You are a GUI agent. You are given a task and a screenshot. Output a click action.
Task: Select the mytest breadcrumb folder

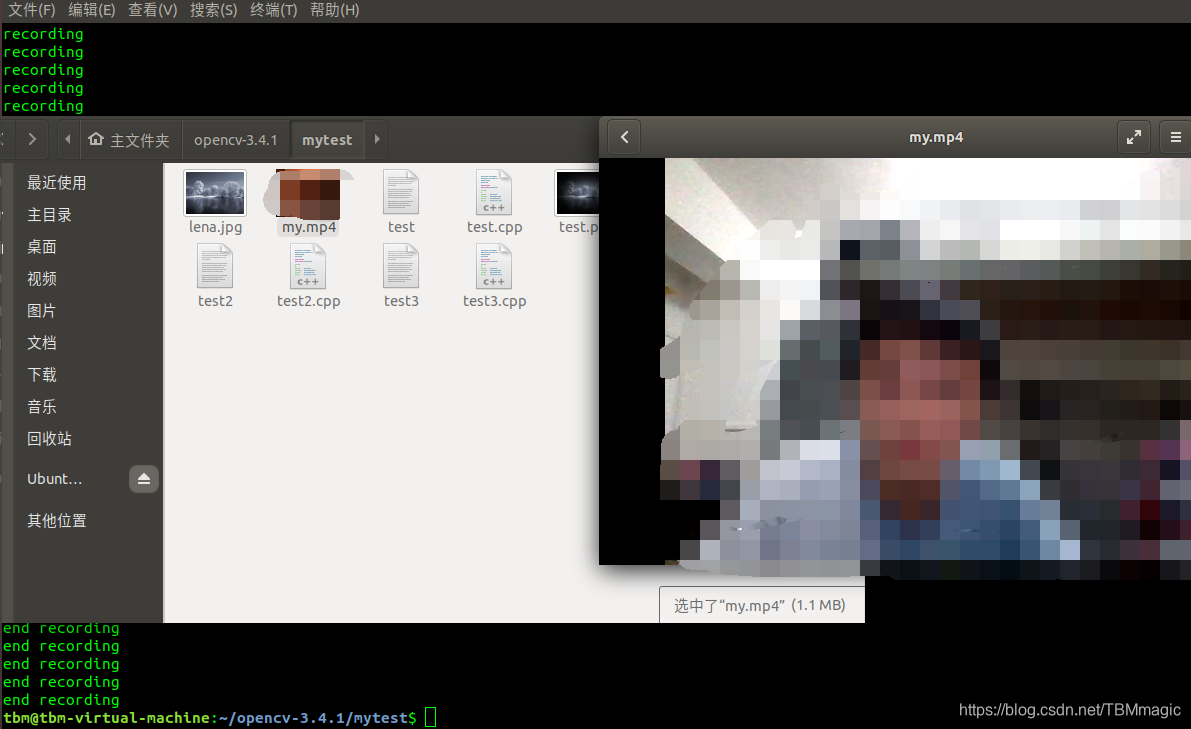point(327,140)
